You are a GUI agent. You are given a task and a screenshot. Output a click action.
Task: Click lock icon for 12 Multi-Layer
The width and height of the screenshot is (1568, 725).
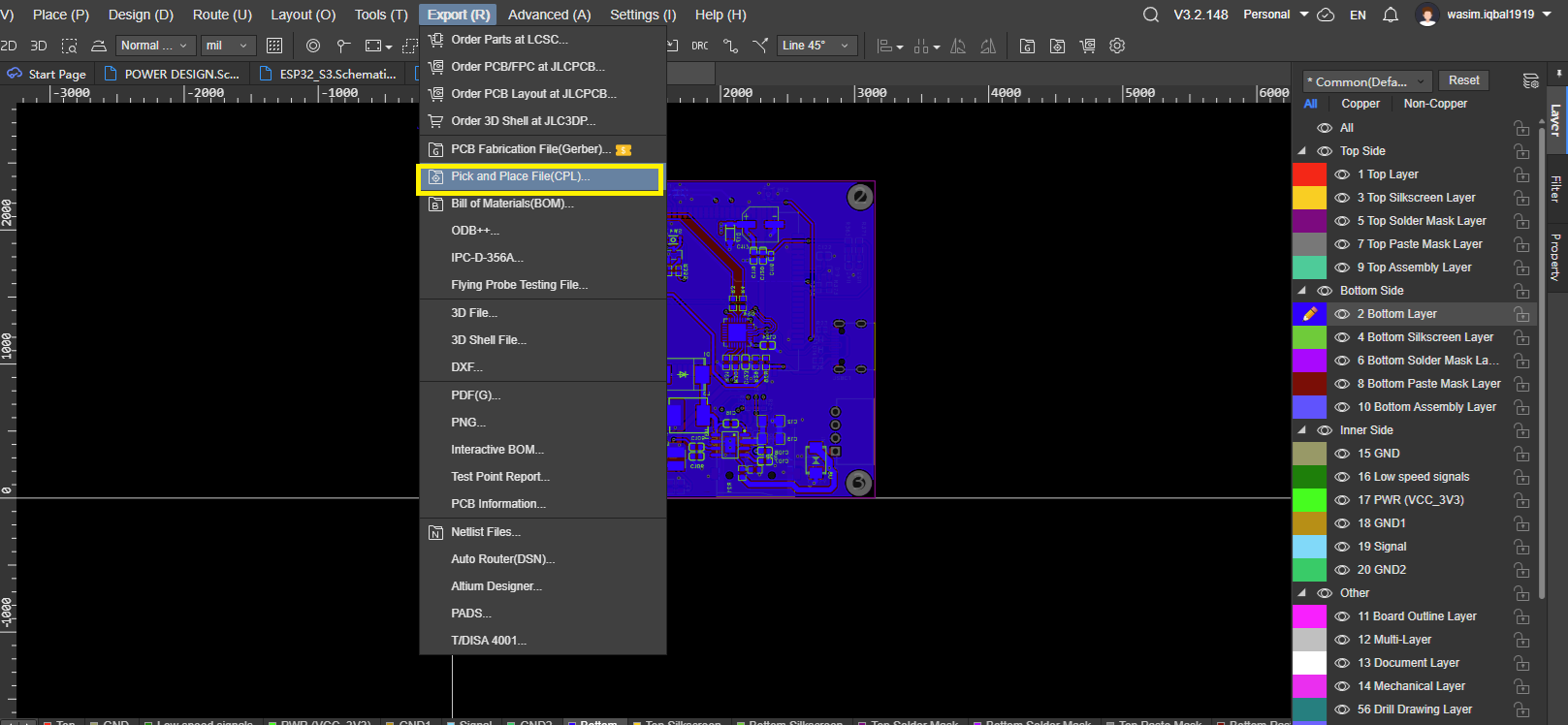tap(1521, 640)
